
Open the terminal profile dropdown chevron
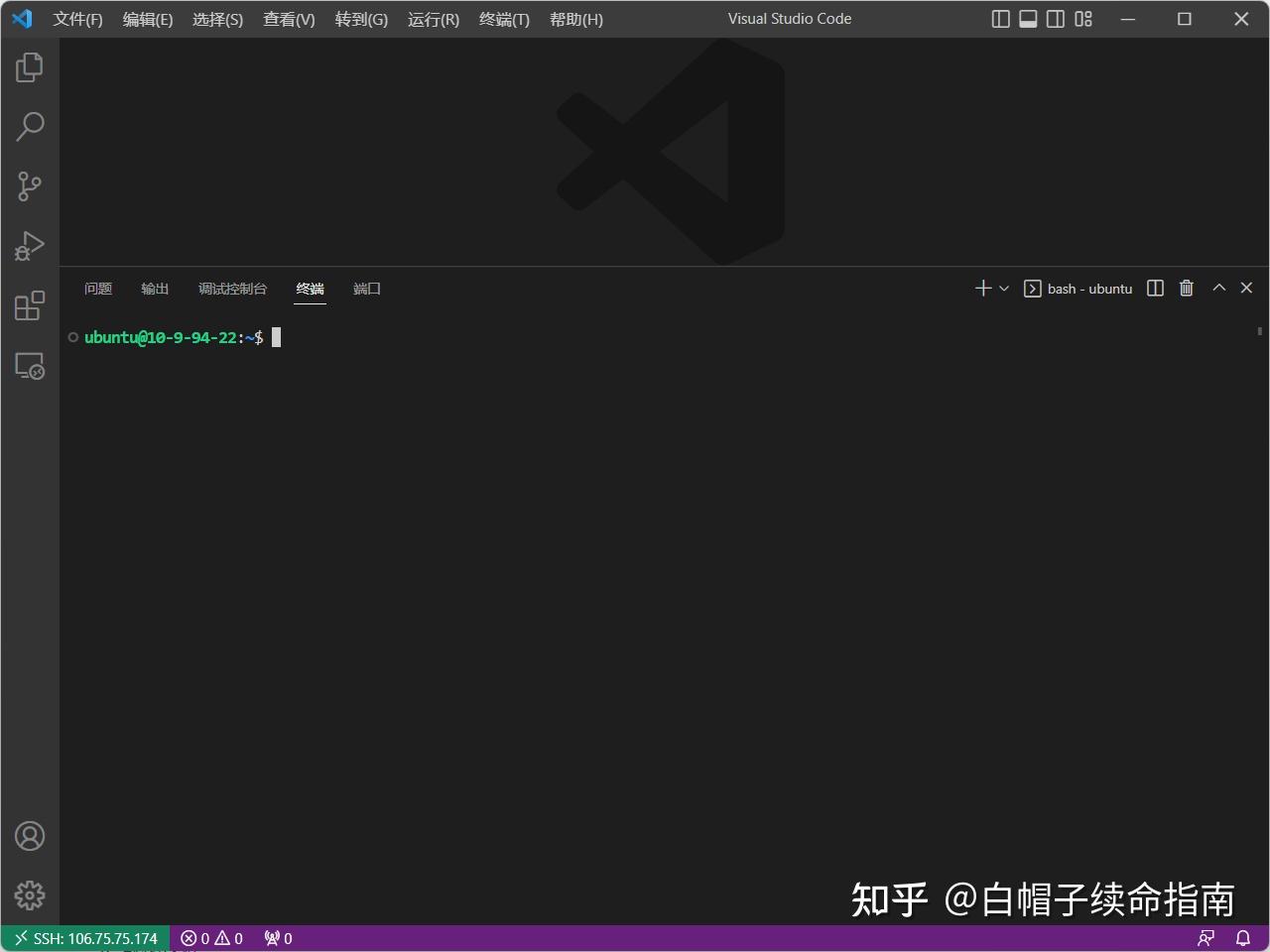[1002, 289]
